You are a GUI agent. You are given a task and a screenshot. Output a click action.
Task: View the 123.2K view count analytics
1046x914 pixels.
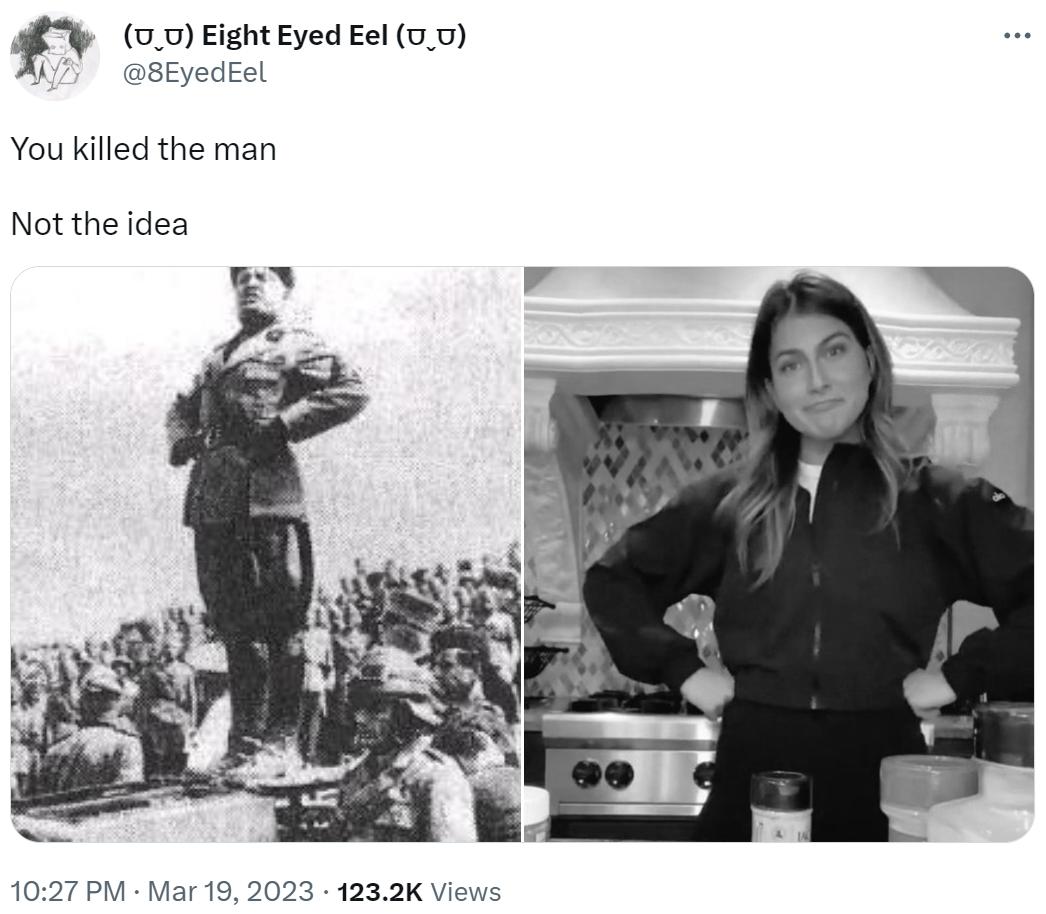(x=380, y=891)
